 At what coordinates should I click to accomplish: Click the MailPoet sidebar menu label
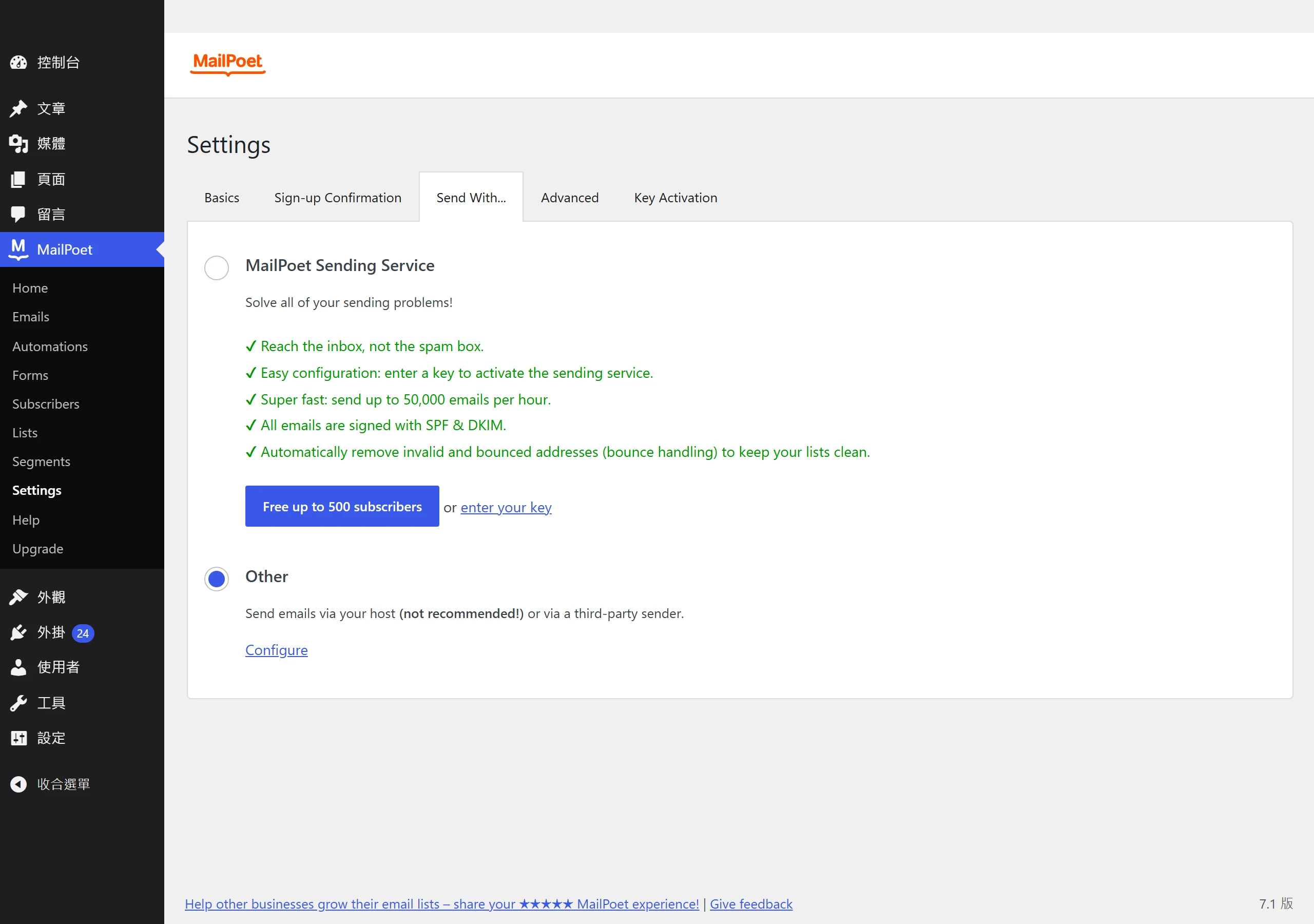(65, 249)
